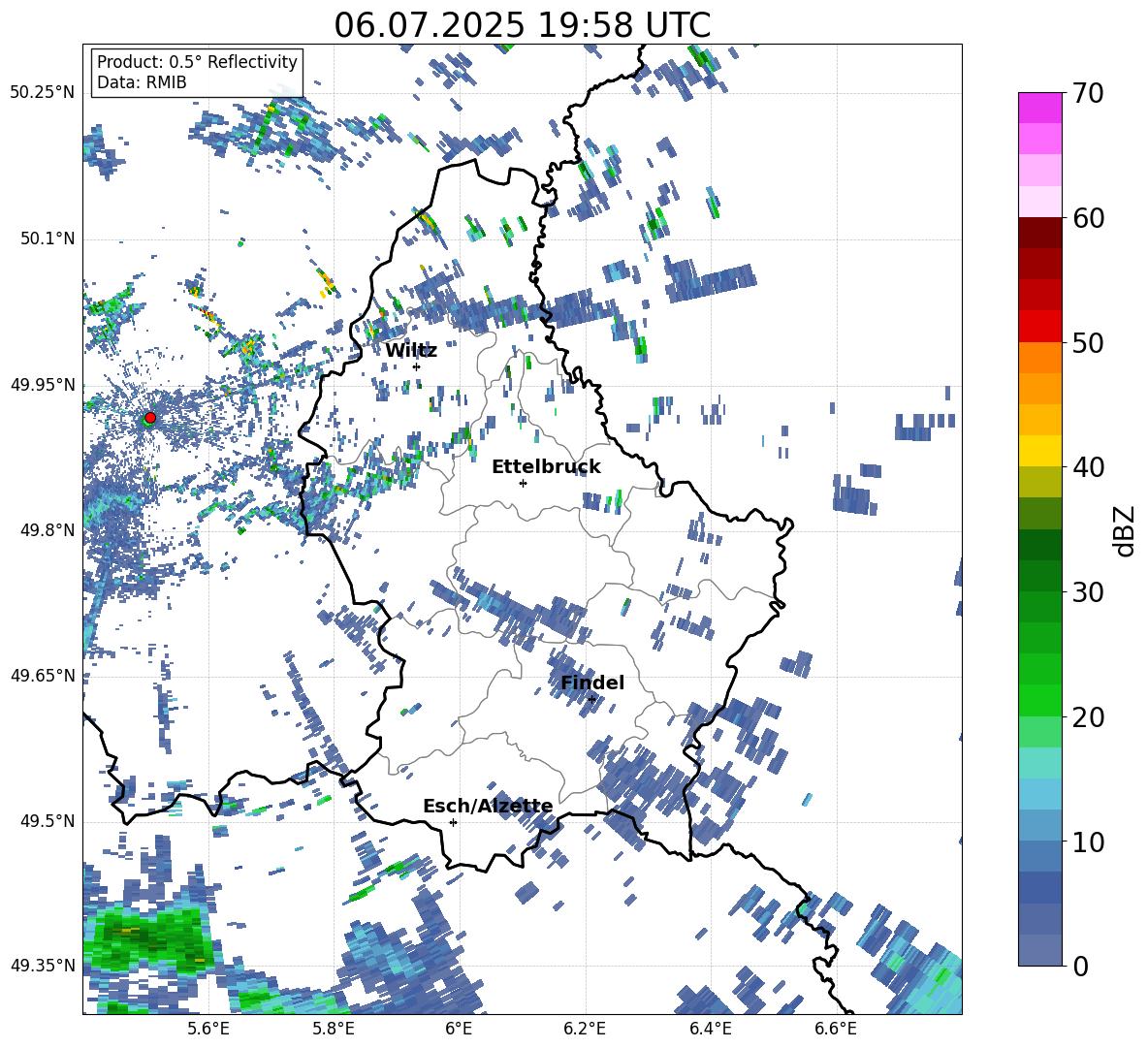Viewport: 1148px width, 1048px height.
Task: Click the 6°E longitude label
Action: coord(459,1029)
